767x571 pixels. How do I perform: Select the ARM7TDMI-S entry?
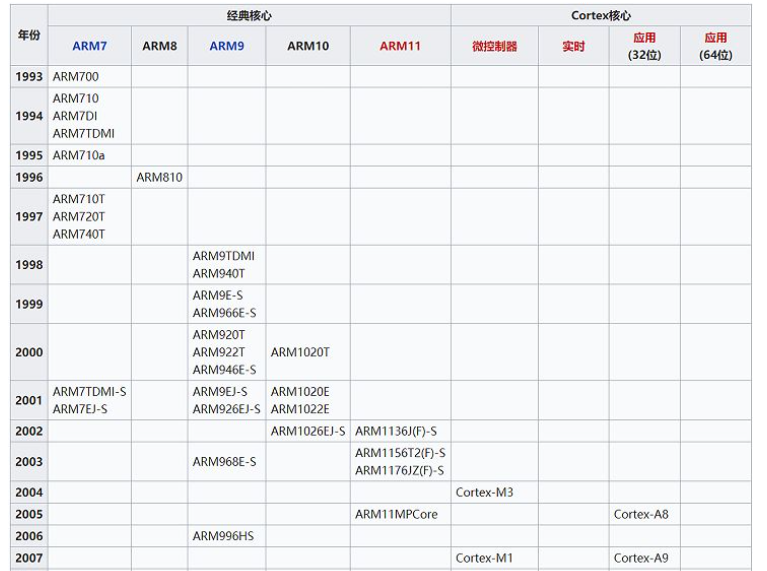click(90, 392)
